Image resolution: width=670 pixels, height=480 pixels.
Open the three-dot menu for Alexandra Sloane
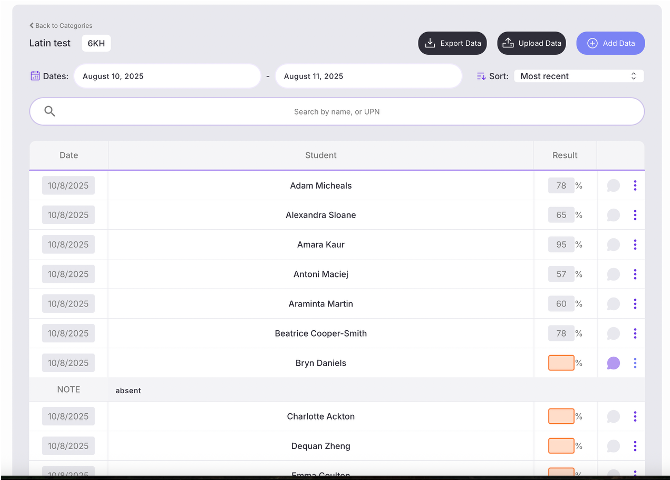click(x=635, y=215)
